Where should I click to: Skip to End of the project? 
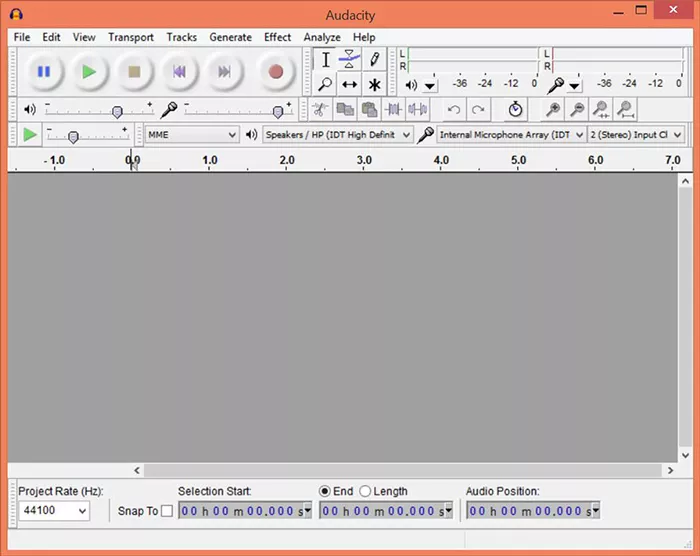pyautogui.click(x=224, y=71)
